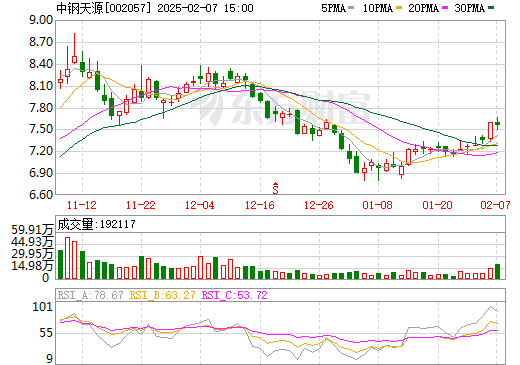
Task: Click the 59.91万 volume axis label
Action: (32, 230)
